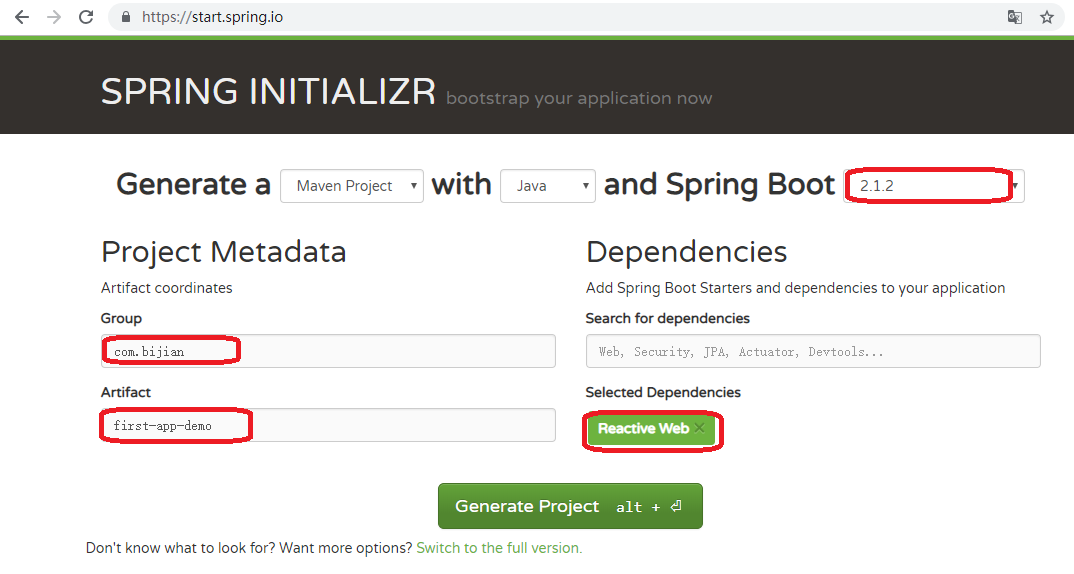Click the Group input field
The height and width of the screenshot is (574, 1074).
(x=328, y=351)
